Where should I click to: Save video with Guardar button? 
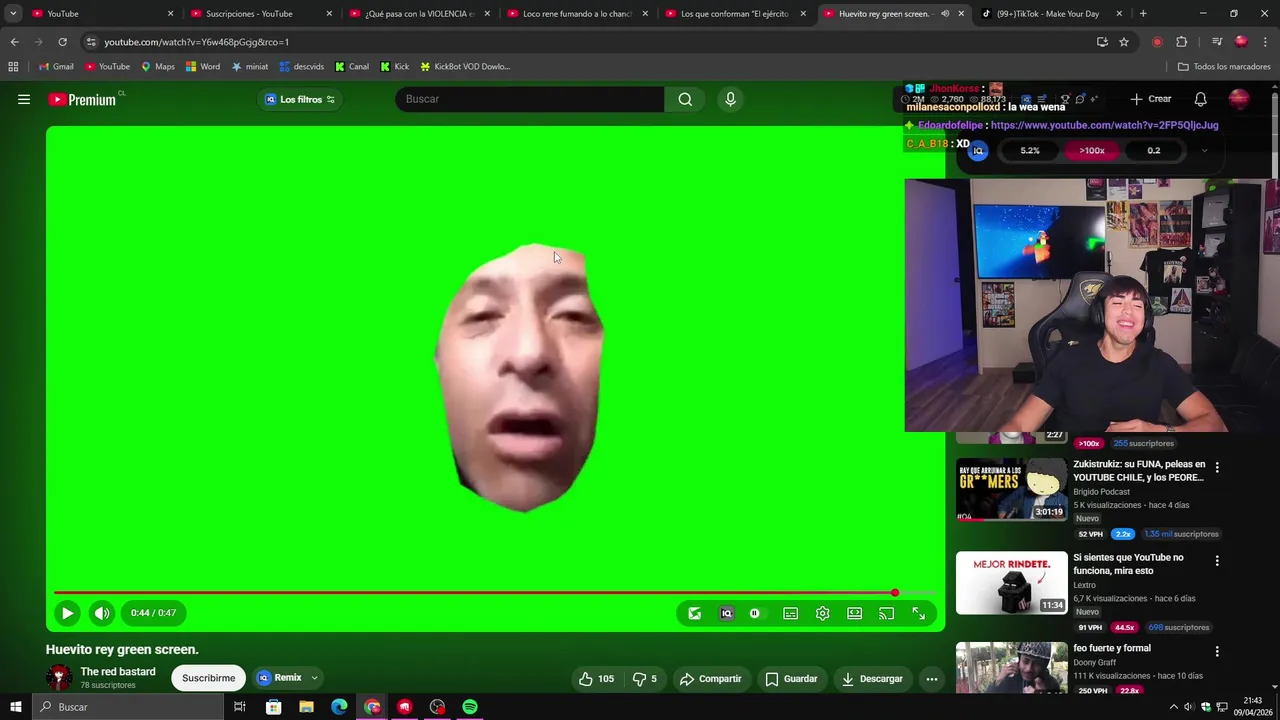[791, 679]
